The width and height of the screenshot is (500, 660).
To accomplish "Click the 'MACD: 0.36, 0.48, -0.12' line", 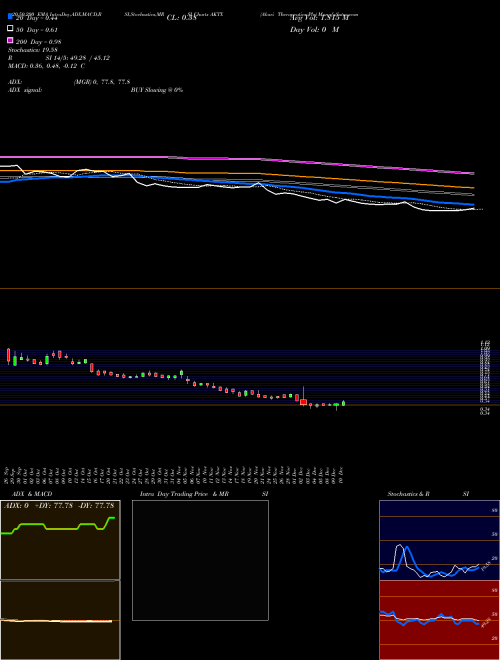I will (43, 66).
